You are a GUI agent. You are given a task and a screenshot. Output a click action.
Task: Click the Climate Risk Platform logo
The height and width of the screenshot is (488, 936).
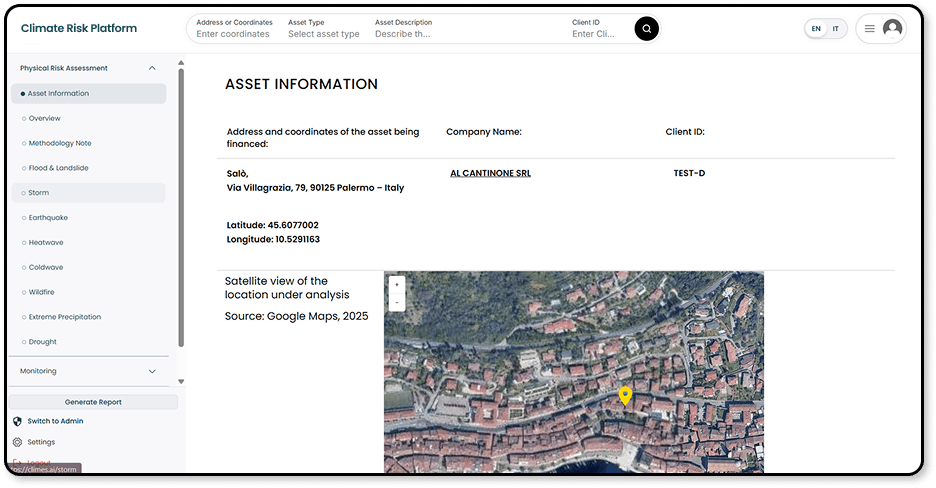[79, 28]
